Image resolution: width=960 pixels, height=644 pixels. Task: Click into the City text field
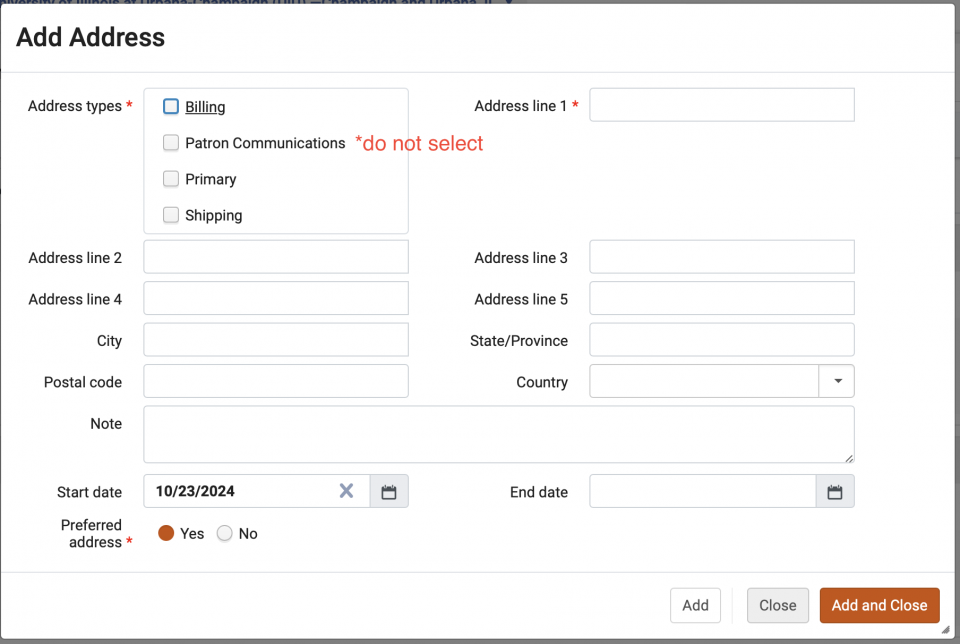[276, 340]
